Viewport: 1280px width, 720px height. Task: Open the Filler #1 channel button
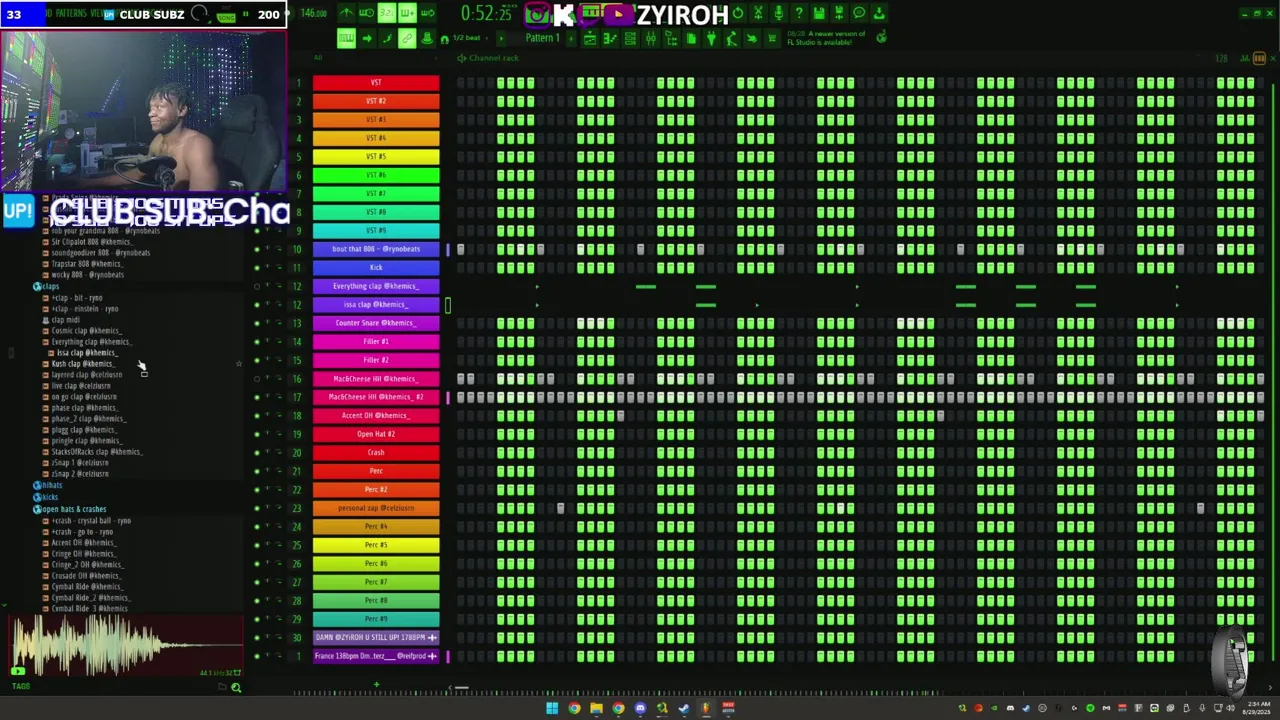376,341
